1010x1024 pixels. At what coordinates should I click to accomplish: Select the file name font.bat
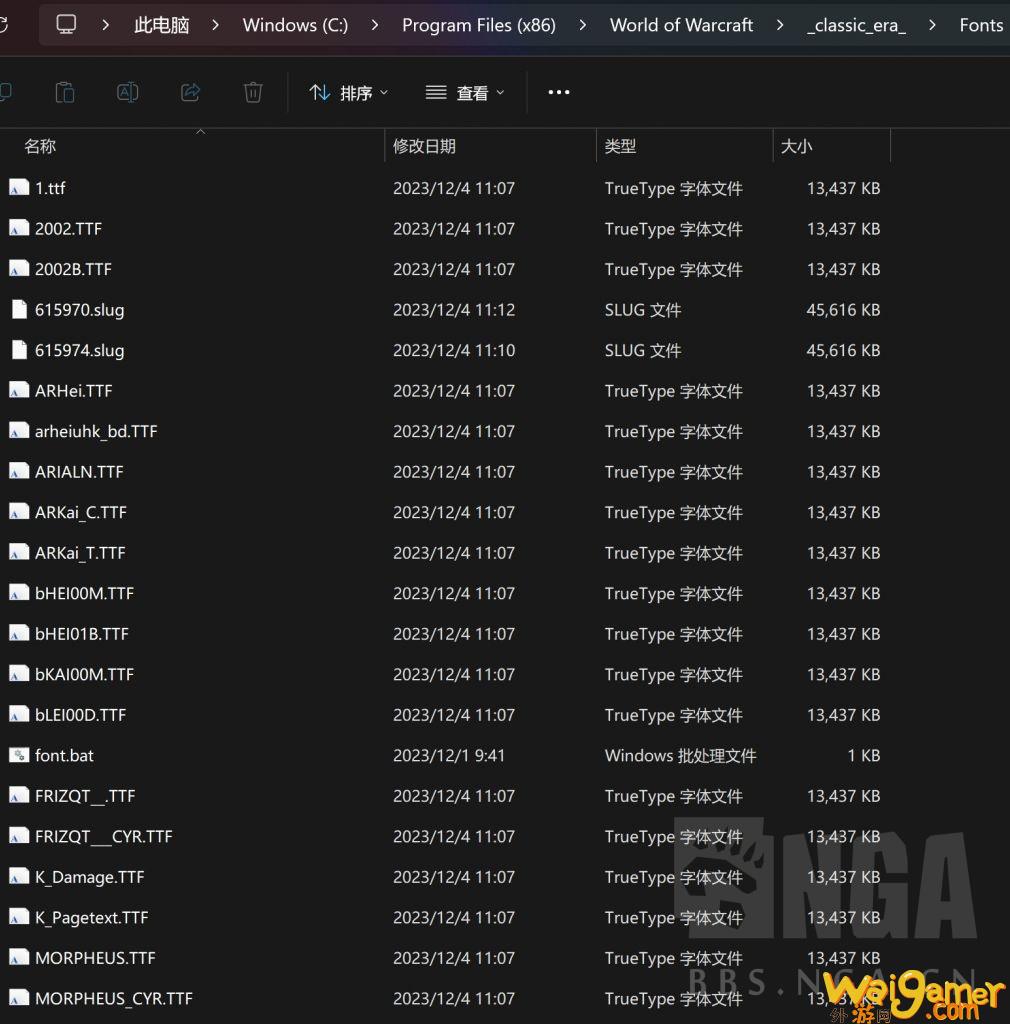pos(64,756)
